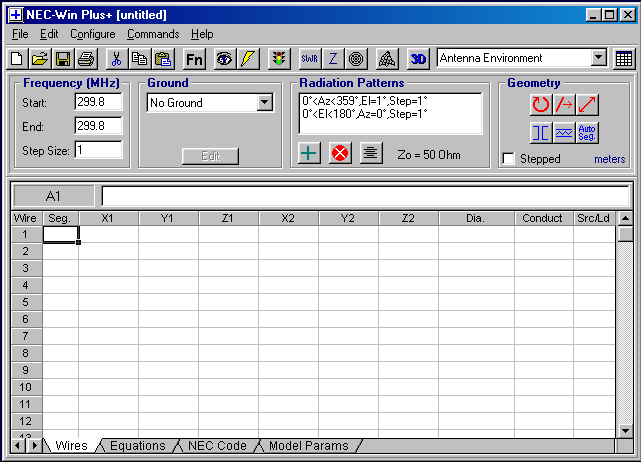Open the polar pattern plot icon
Image resolution: width=641 pixels, height=462 pixels.
tap(356, 59)
